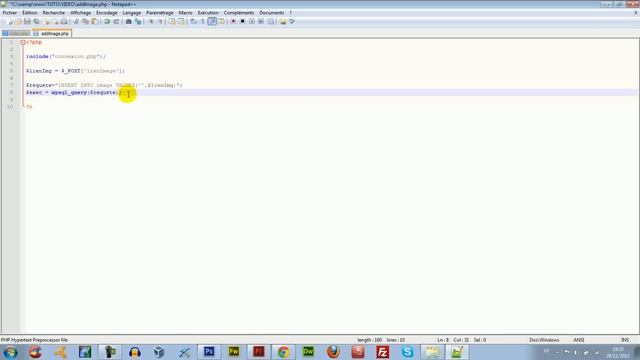Stop macro recording with the black square
Viewport: 640px width, 360px height.
click(x=242, y=21)
